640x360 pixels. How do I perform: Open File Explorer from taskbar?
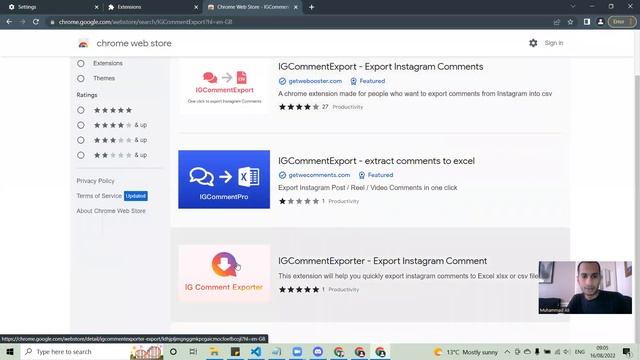tap(214, 352)
